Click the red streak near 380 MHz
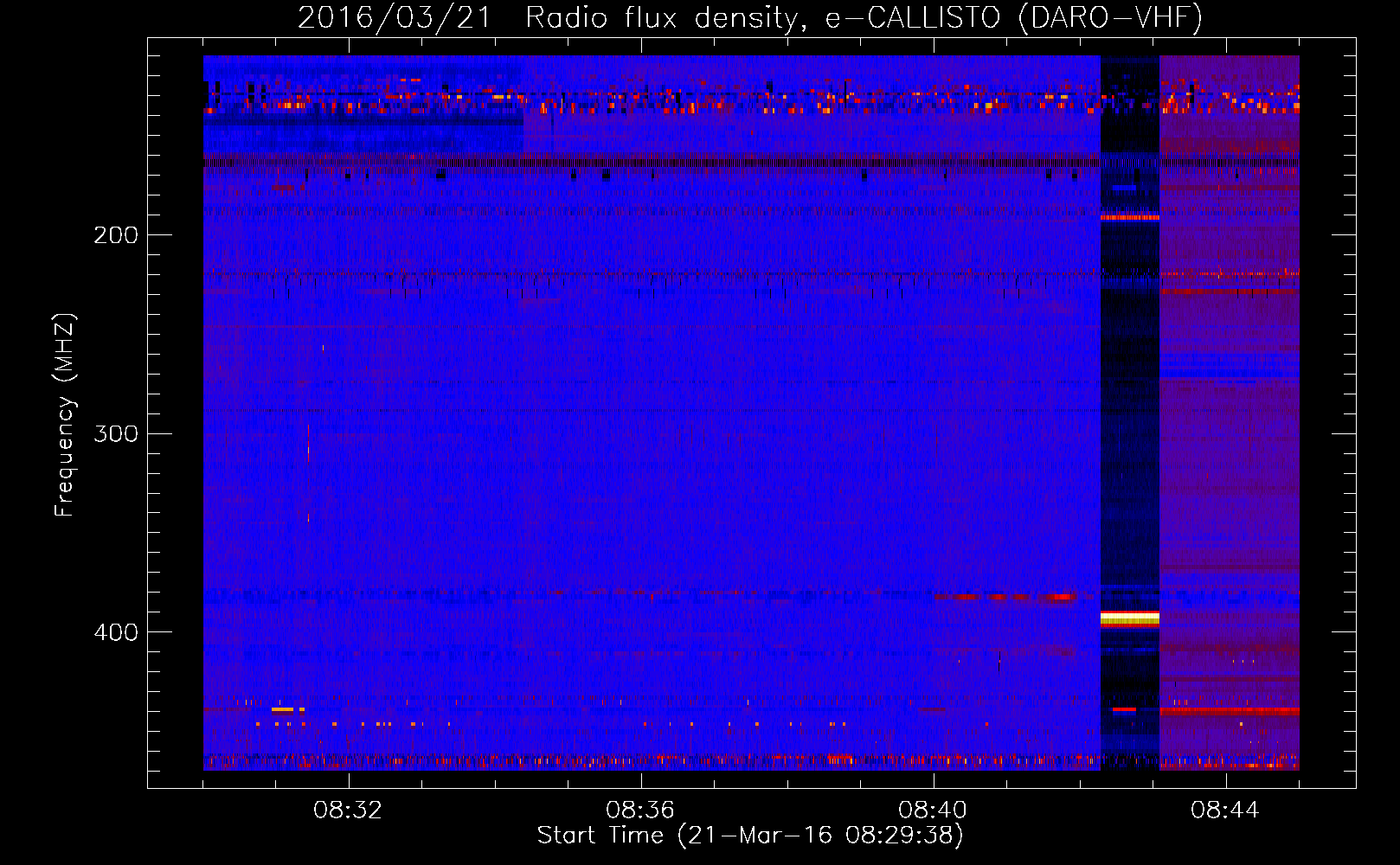Screen dimensions: 1400x865 (1005, 597)
